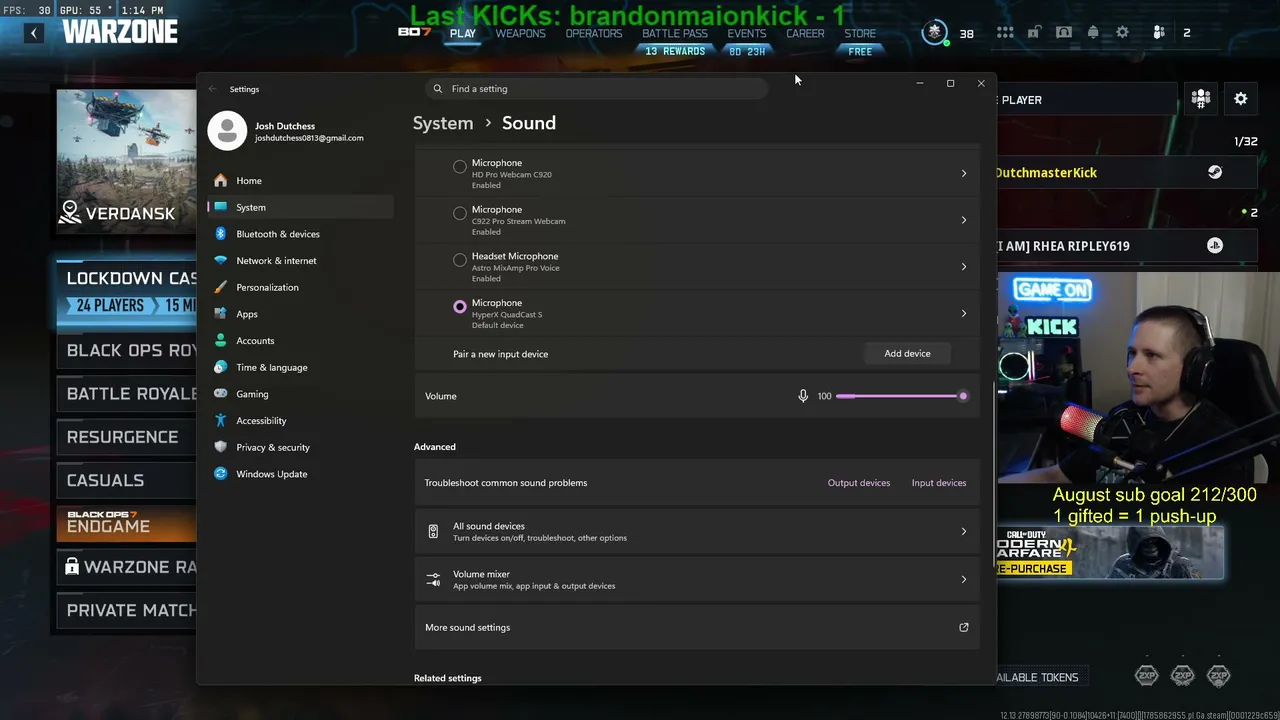1280x720 pixels.
Task: Switch to Warzone OPERATORS tab
Action: (x=594, y=33)
